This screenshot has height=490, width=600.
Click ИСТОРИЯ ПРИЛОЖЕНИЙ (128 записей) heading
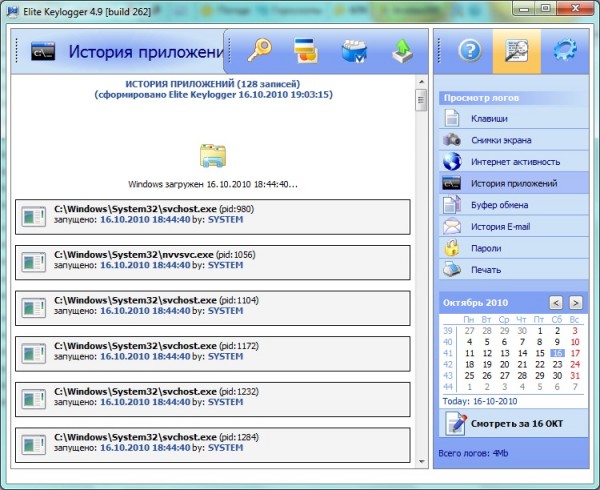pyautogui.click(x=213, y=84)
